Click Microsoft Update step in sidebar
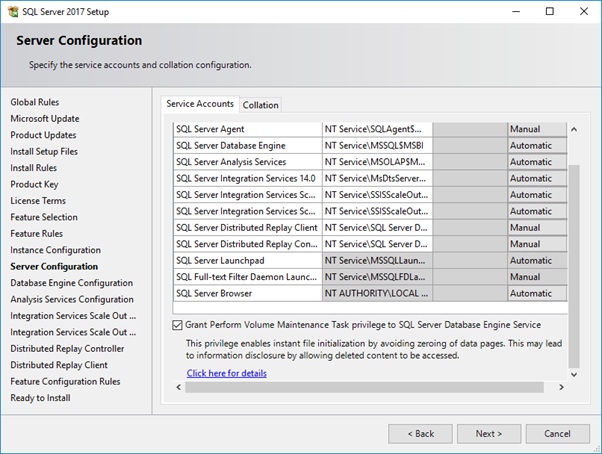The image size is (602, 454). pos(45,119)
